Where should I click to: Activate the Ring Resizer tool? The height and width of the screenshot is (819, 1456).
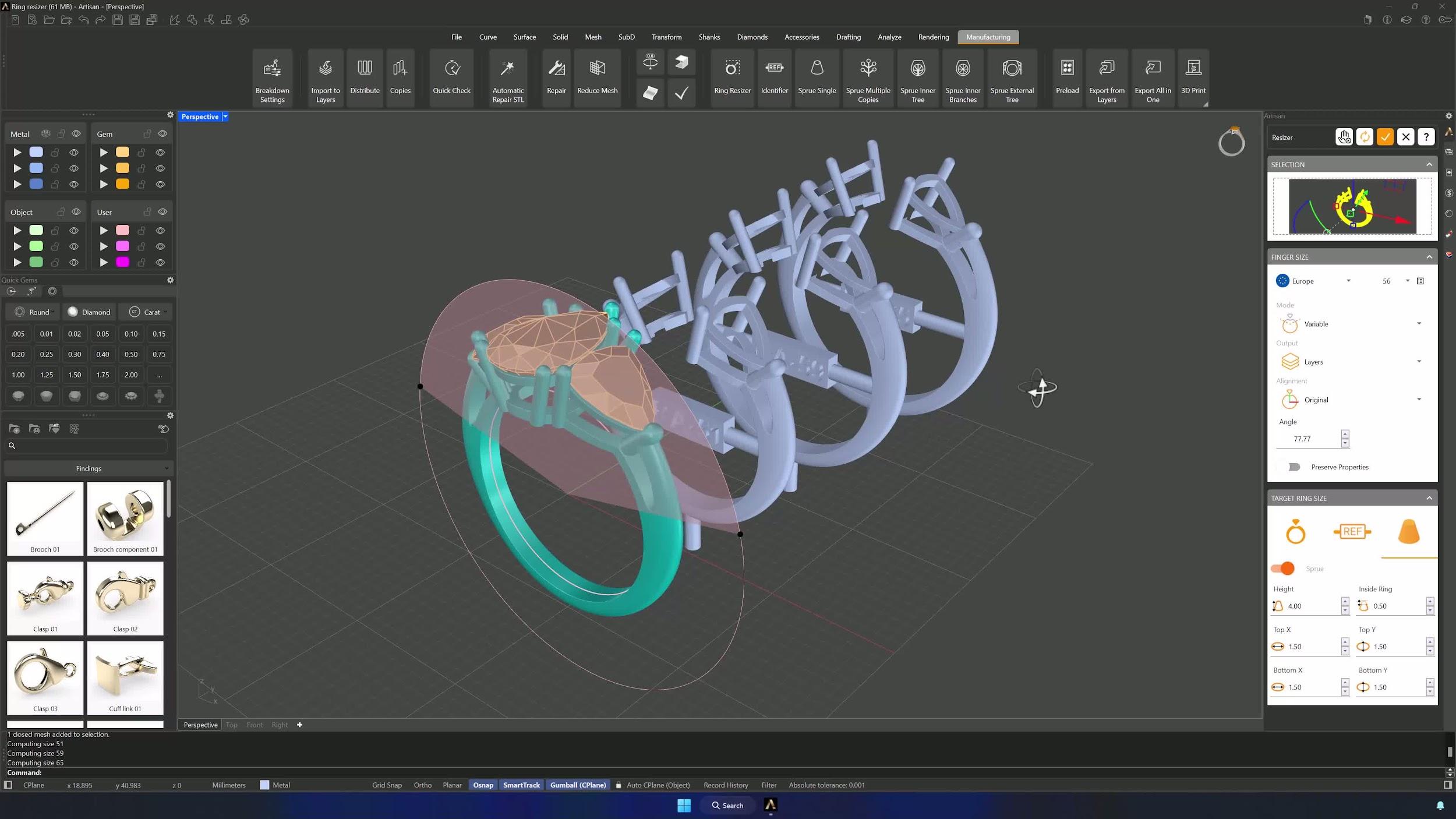pos(732,79)
